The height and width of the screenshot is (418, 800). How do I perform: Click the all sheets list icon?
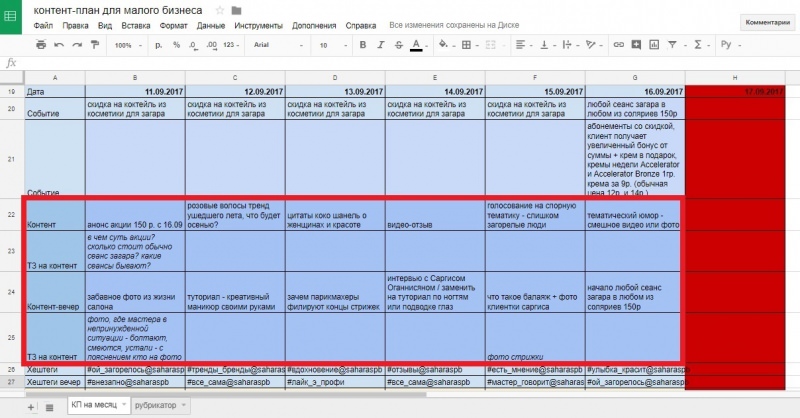50,407
